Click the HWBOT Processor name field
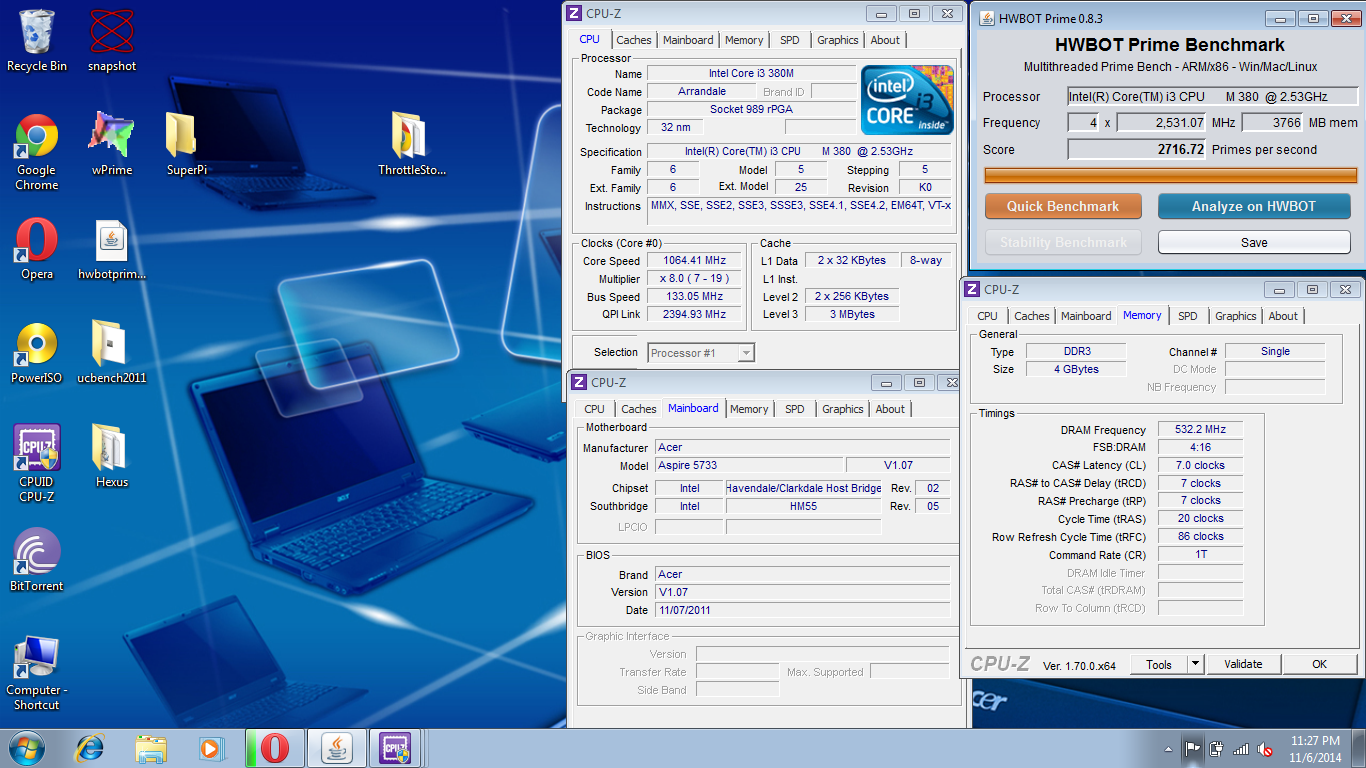 point(1213,97)
